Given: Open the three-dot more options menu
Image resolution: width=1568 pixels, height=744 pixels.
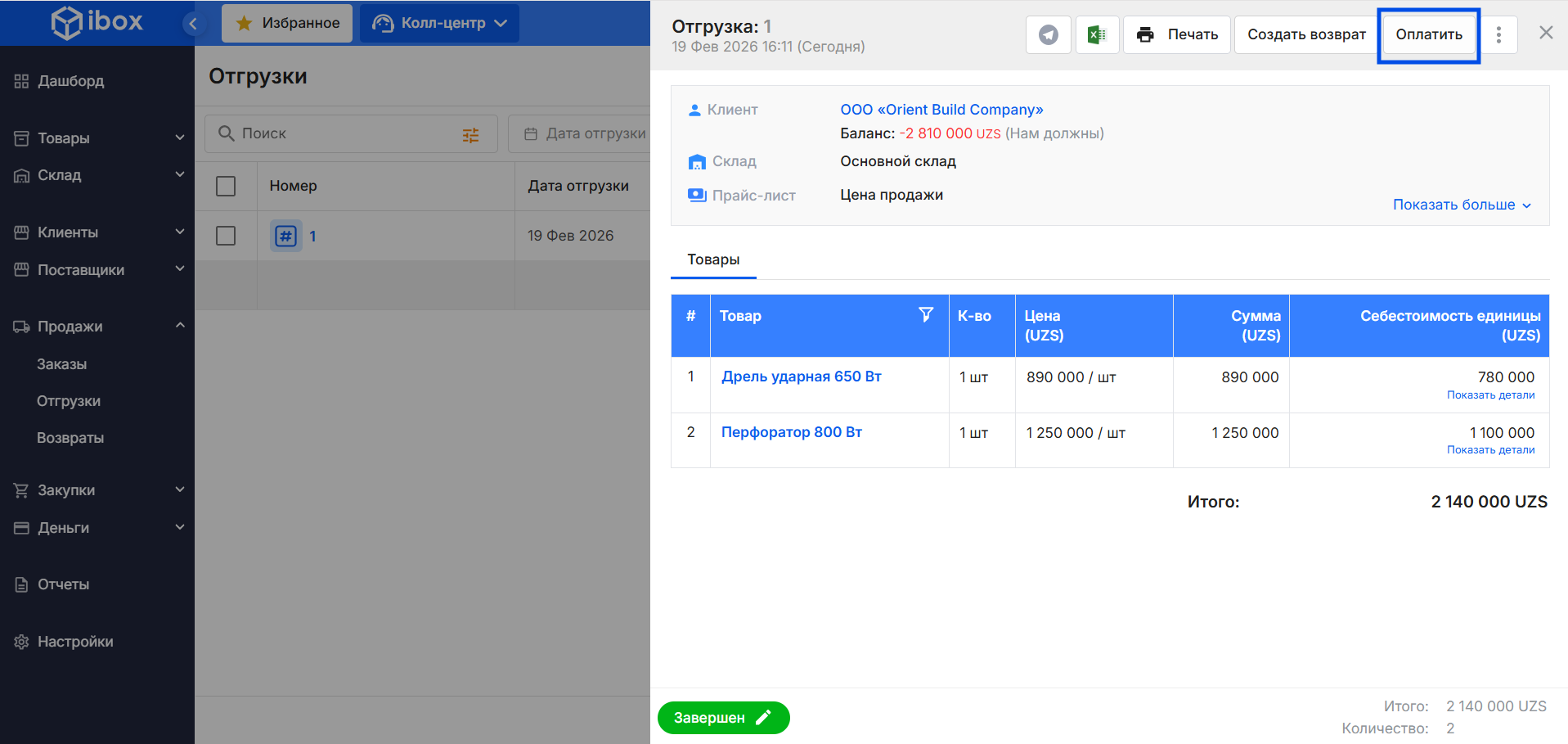Looking at the screenshot, I should pos(1498,34).
